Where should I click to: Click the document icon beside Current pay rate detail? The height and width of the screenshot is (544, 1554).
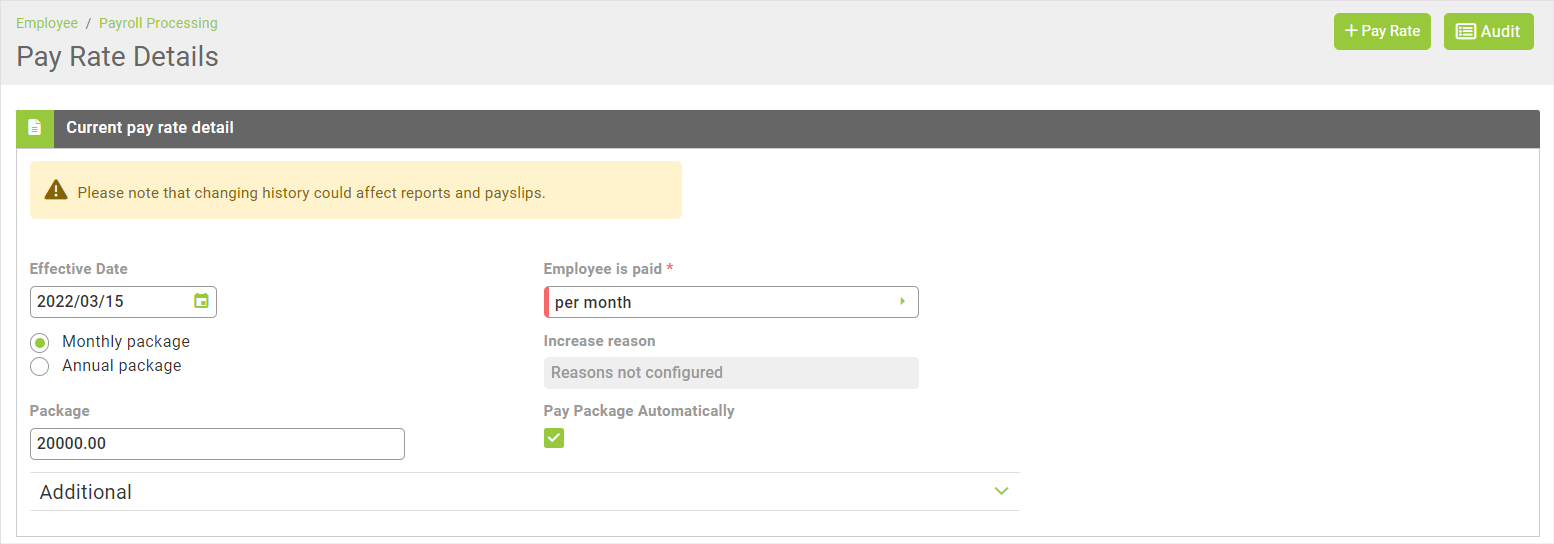pos(35,128)
